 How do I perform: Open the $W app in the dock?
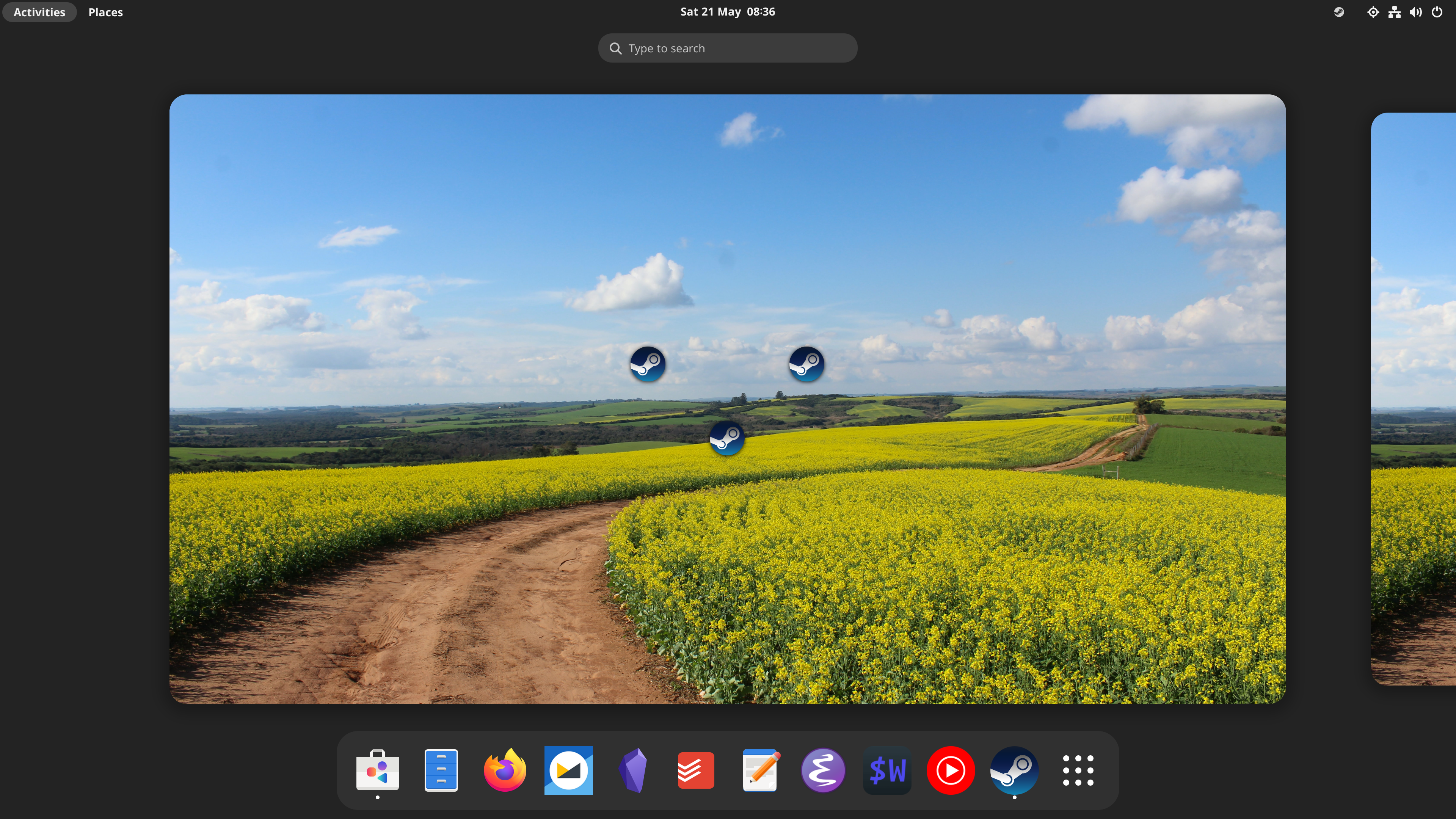887,770
